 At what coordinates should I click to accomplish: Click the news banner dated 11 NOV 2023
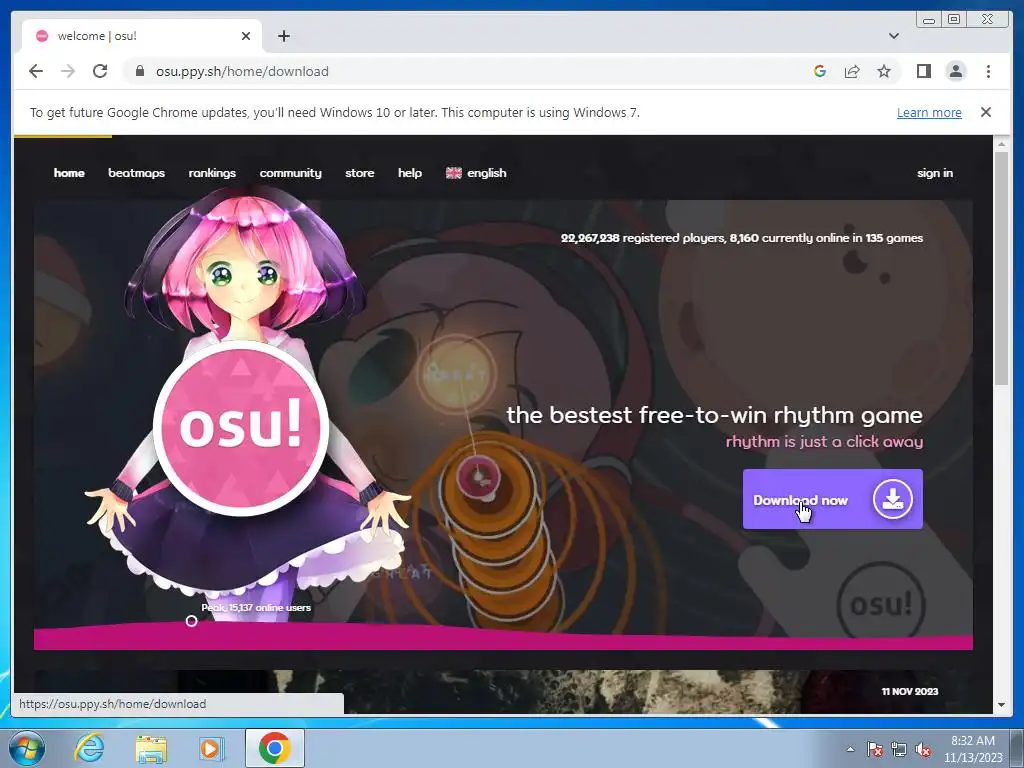[x=504, y=692]
